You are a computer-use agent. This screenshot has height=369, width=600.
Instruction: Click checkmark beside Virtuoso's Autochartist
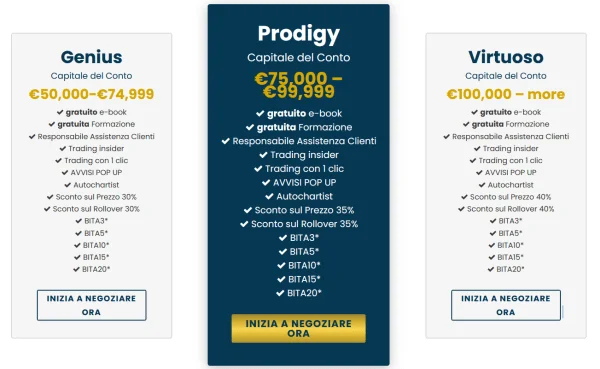[482, 184]
